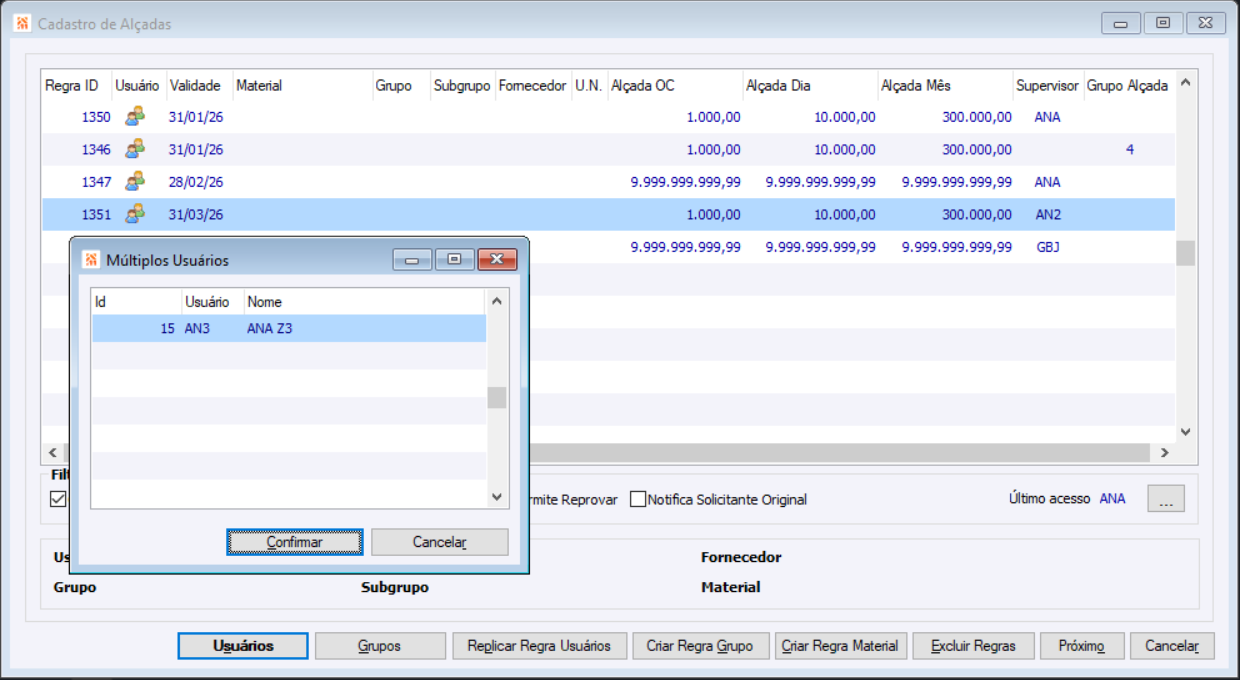Click the user icon in row 1347
The height and width of the screenshot is (680, 1240).
pyautogui.click(x=134, y=182)
